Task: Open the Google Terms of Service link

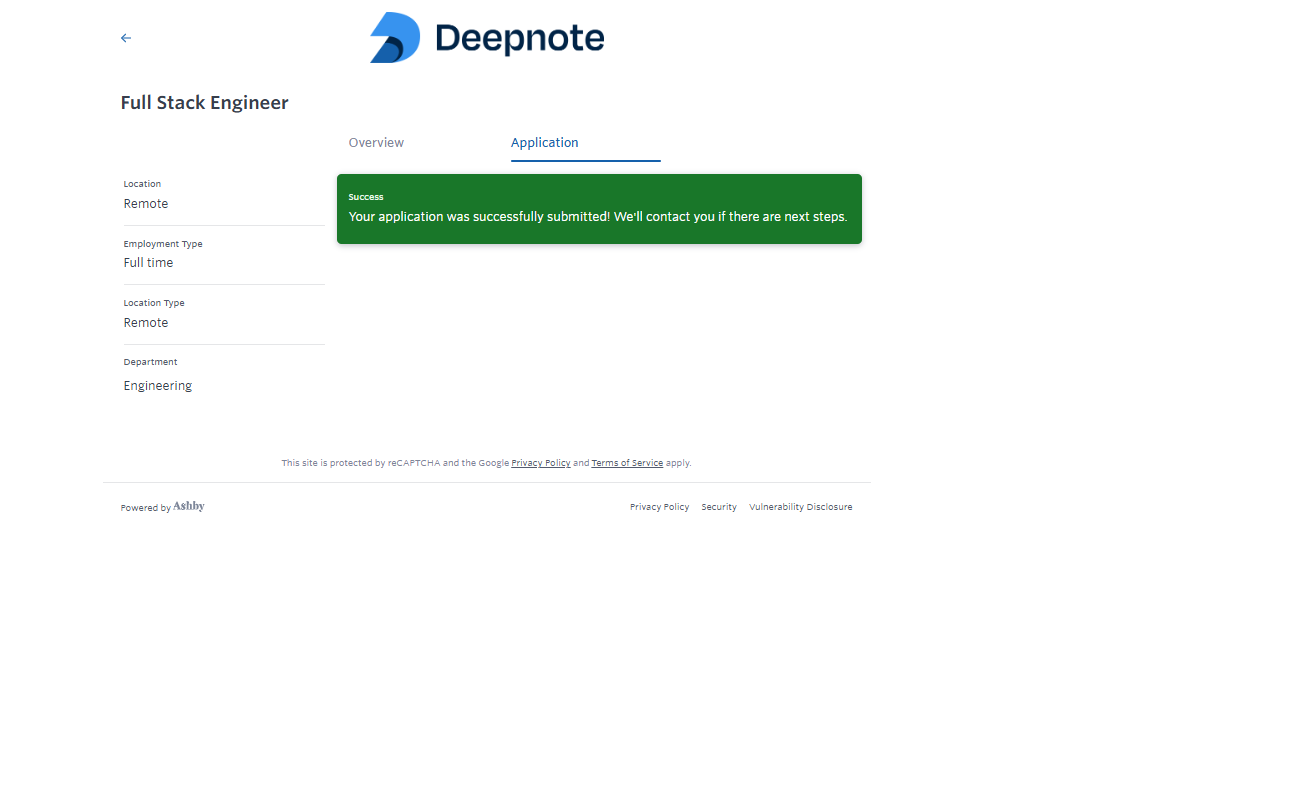Action: (627, 463)
